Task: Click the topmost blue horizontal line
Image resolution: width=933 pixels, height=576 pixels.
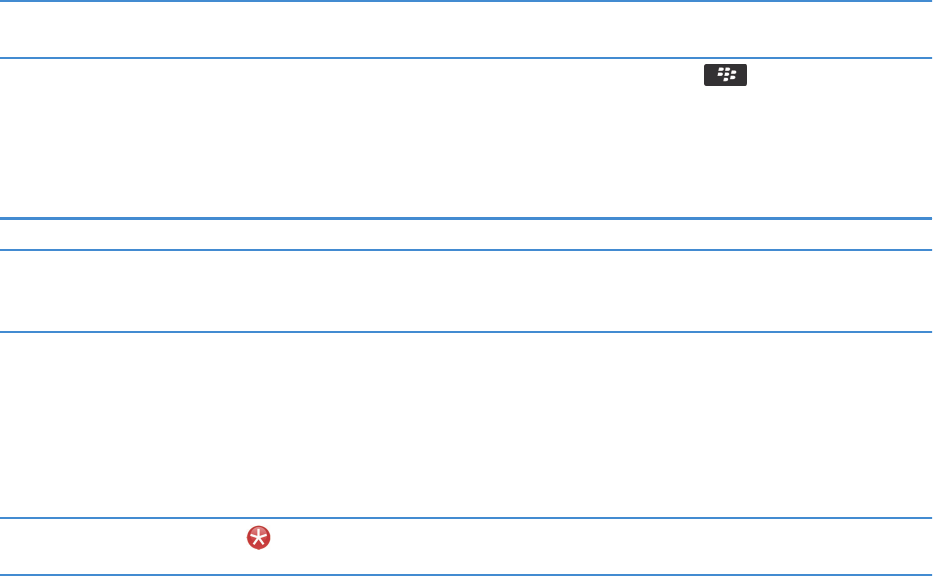Action: [x=466, y=2]
